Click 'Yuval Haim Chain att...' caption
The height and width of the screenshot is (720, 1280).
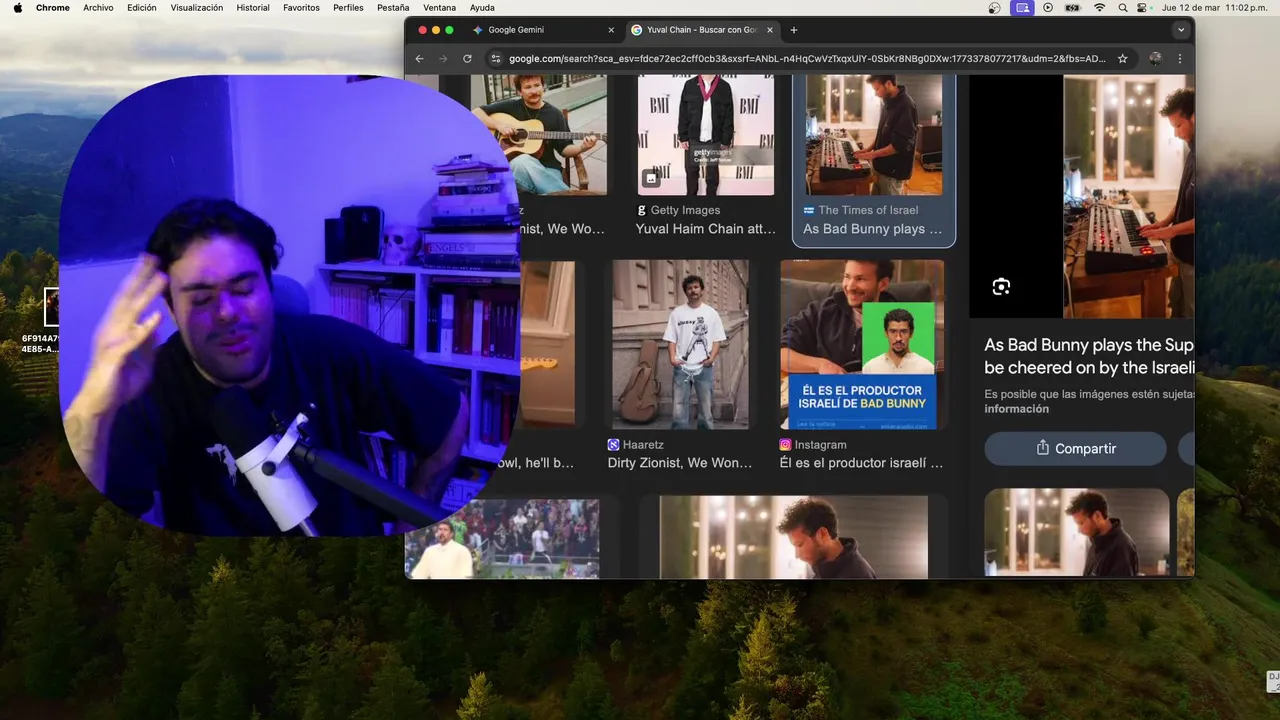point(705,229)
